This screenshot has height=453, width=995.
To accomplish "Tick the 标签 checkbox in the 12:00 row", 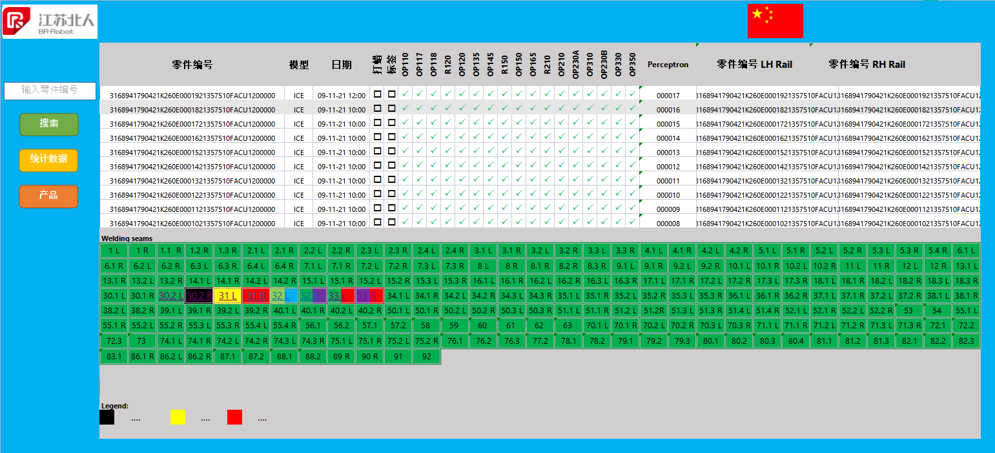I will 391,95.
